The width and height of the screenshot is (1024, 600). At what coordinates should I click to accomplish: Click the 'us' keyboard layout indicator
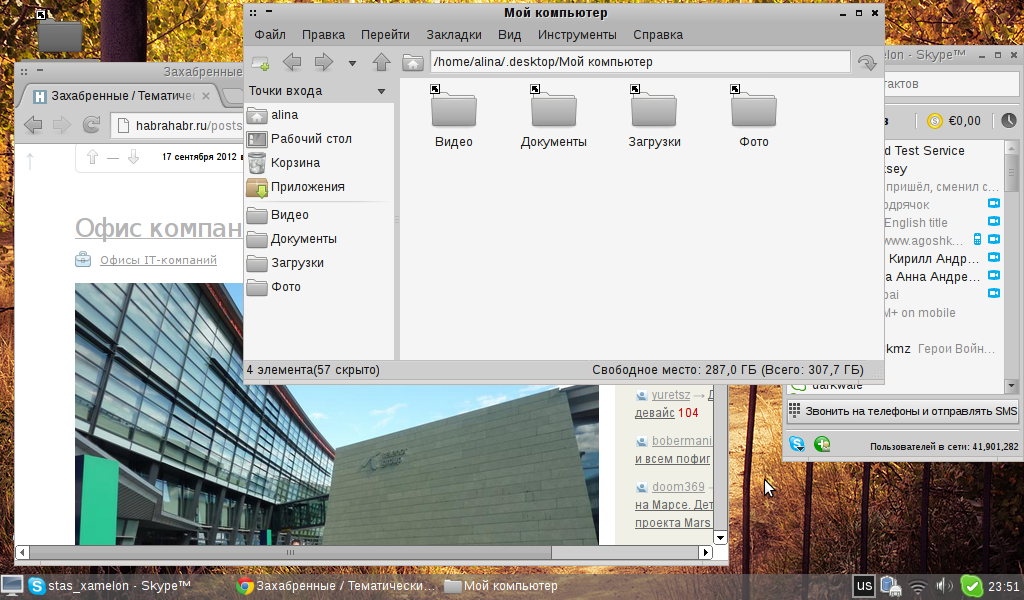864,586
